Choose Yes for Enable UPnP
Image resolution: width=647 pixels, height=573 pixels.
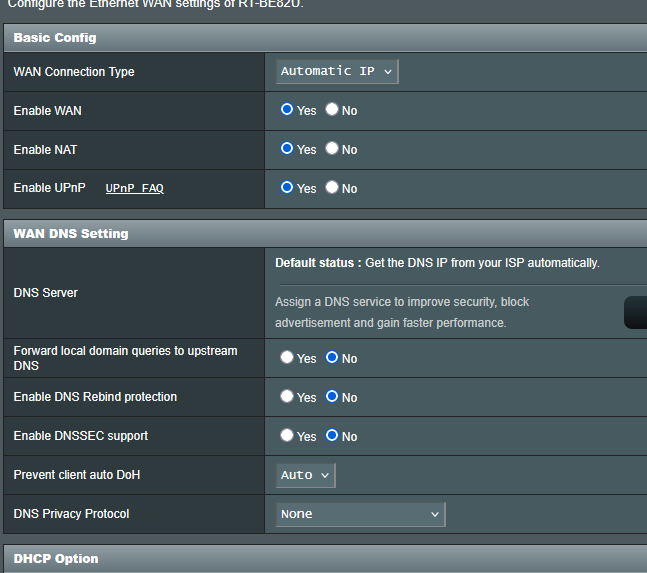tap(287, 188)
